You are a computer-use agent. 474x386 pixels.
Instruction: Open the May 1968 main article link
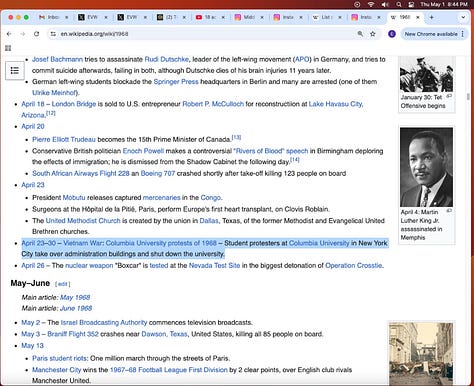[x=75, y=297]
